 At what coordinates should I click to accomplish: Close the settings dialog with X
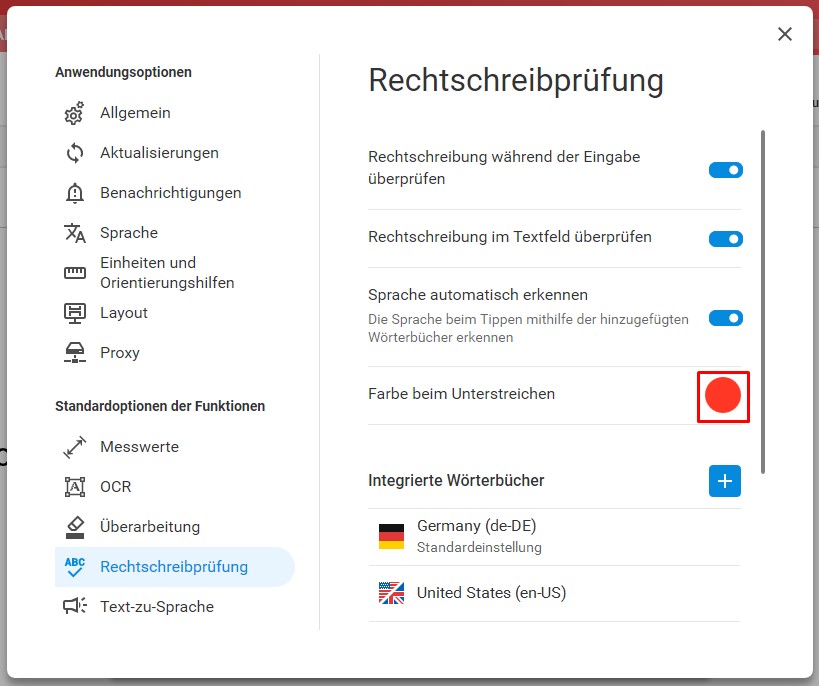785,34
